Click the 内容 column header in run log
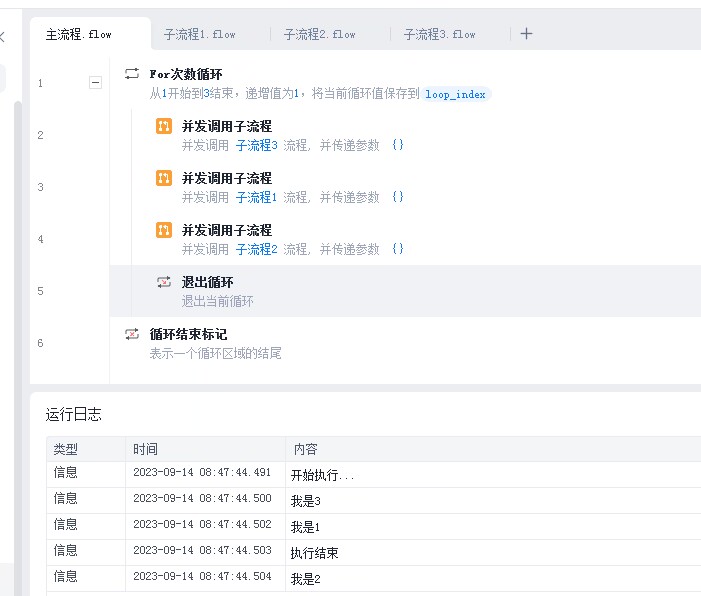 click(x=304, y=449)
